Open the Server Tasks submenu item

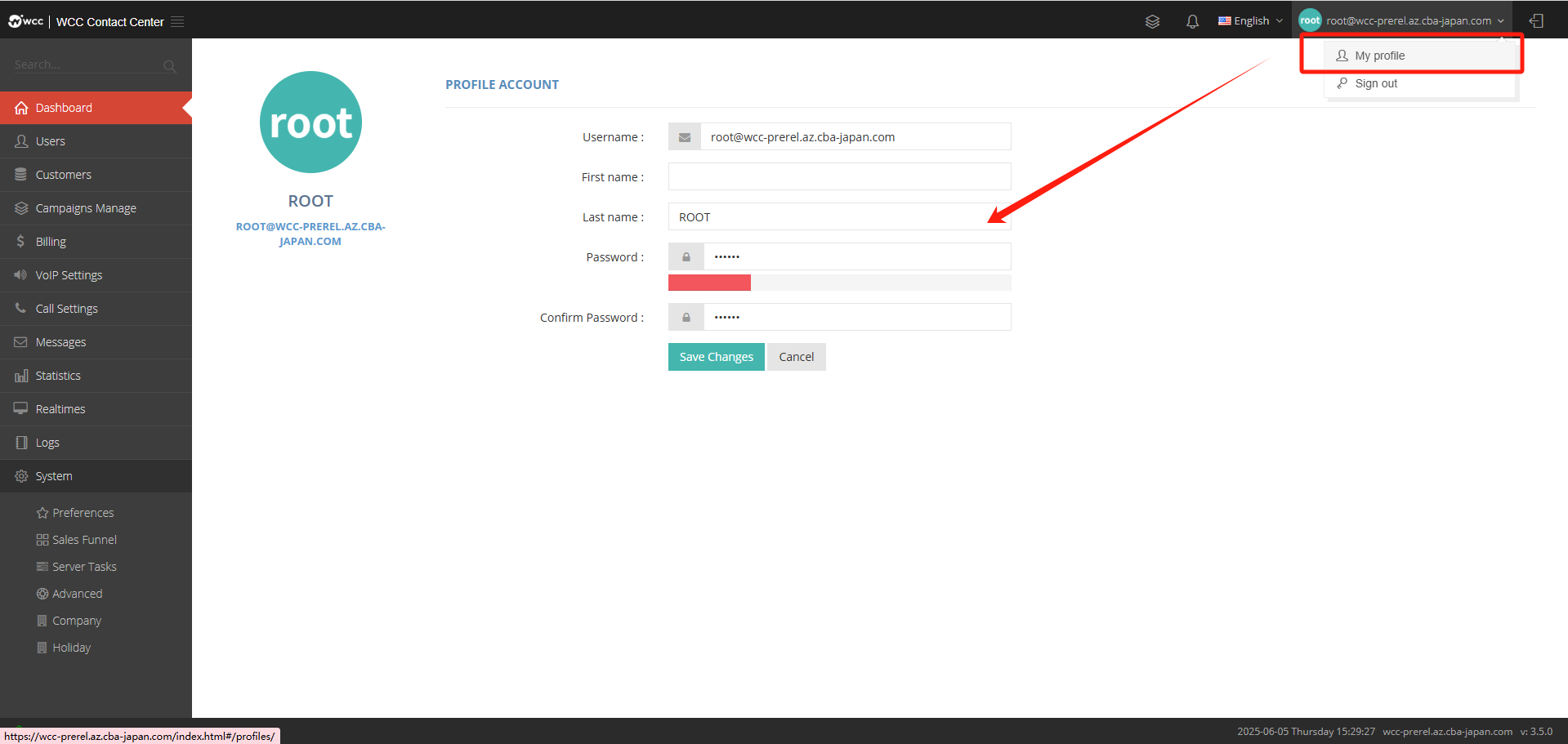click(84, 567)
